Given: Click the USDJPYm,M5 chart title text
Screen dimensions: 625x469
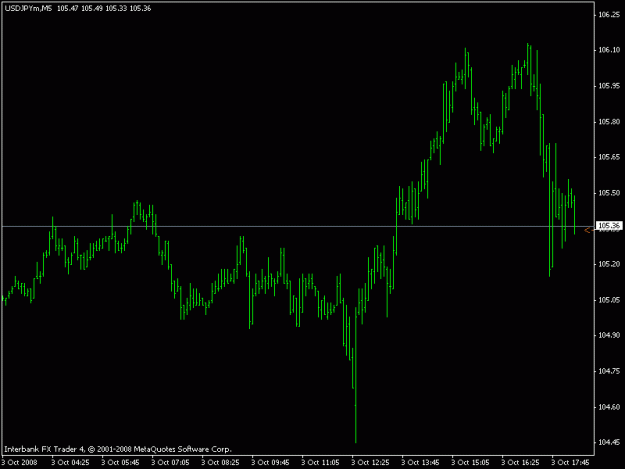Looking at the screenshot, I should coord(28,8).
